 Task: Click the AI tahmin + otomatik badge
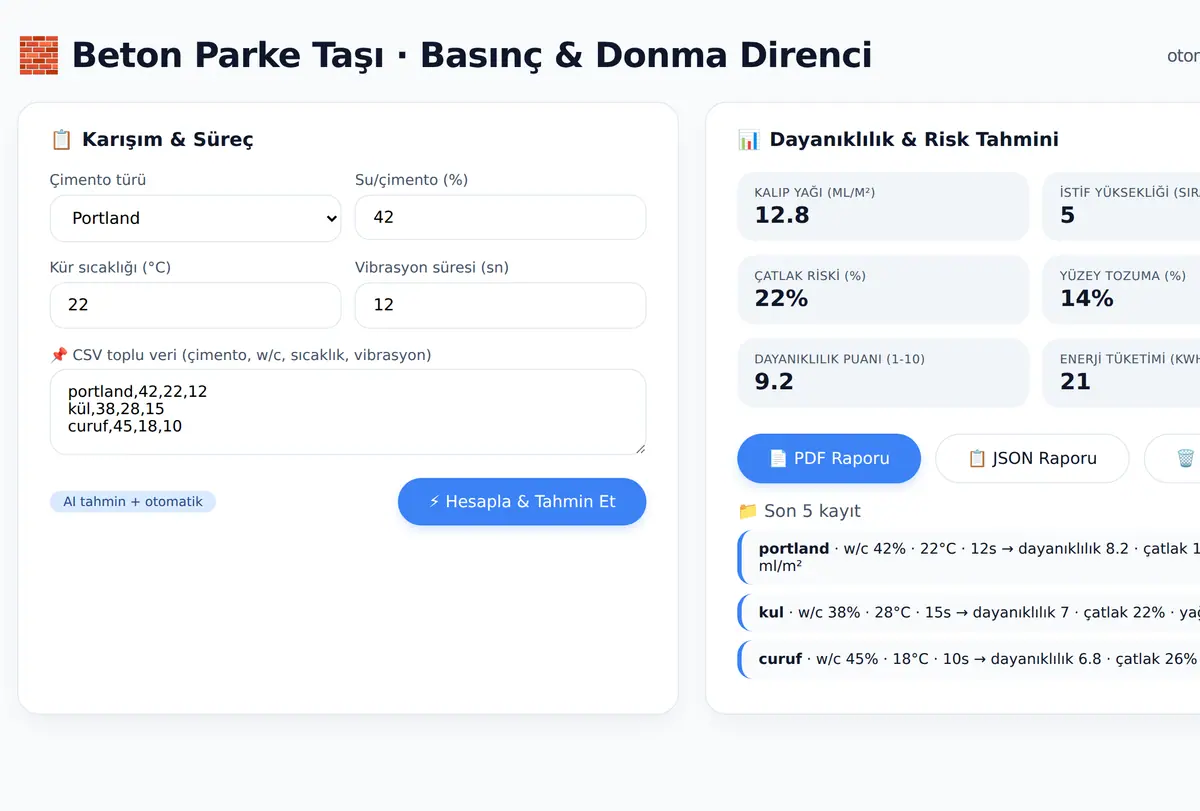tap(133, 501)
